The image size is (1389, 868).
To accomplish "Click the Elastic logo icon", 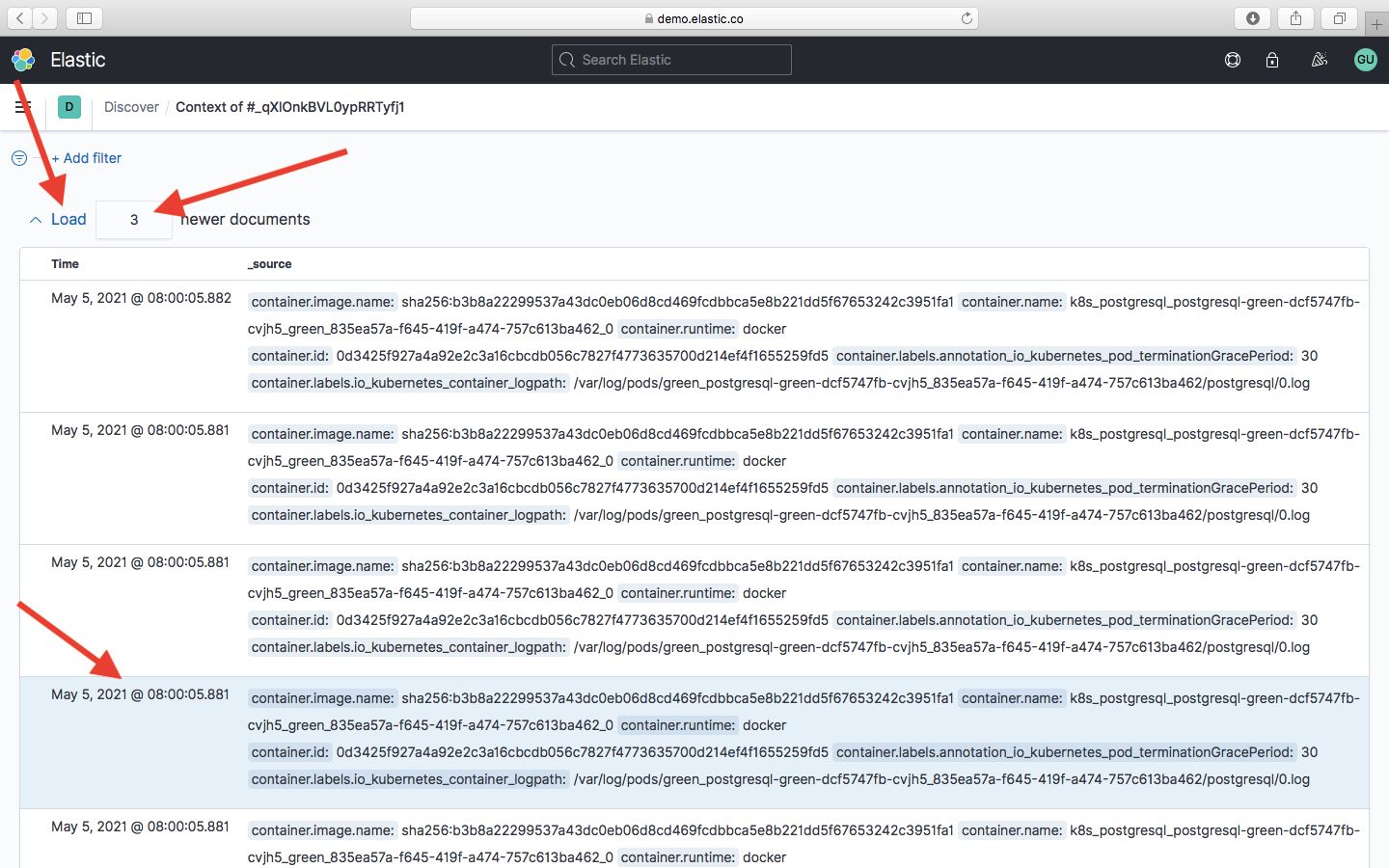I will pyautogui.click(x=23, y=60).
